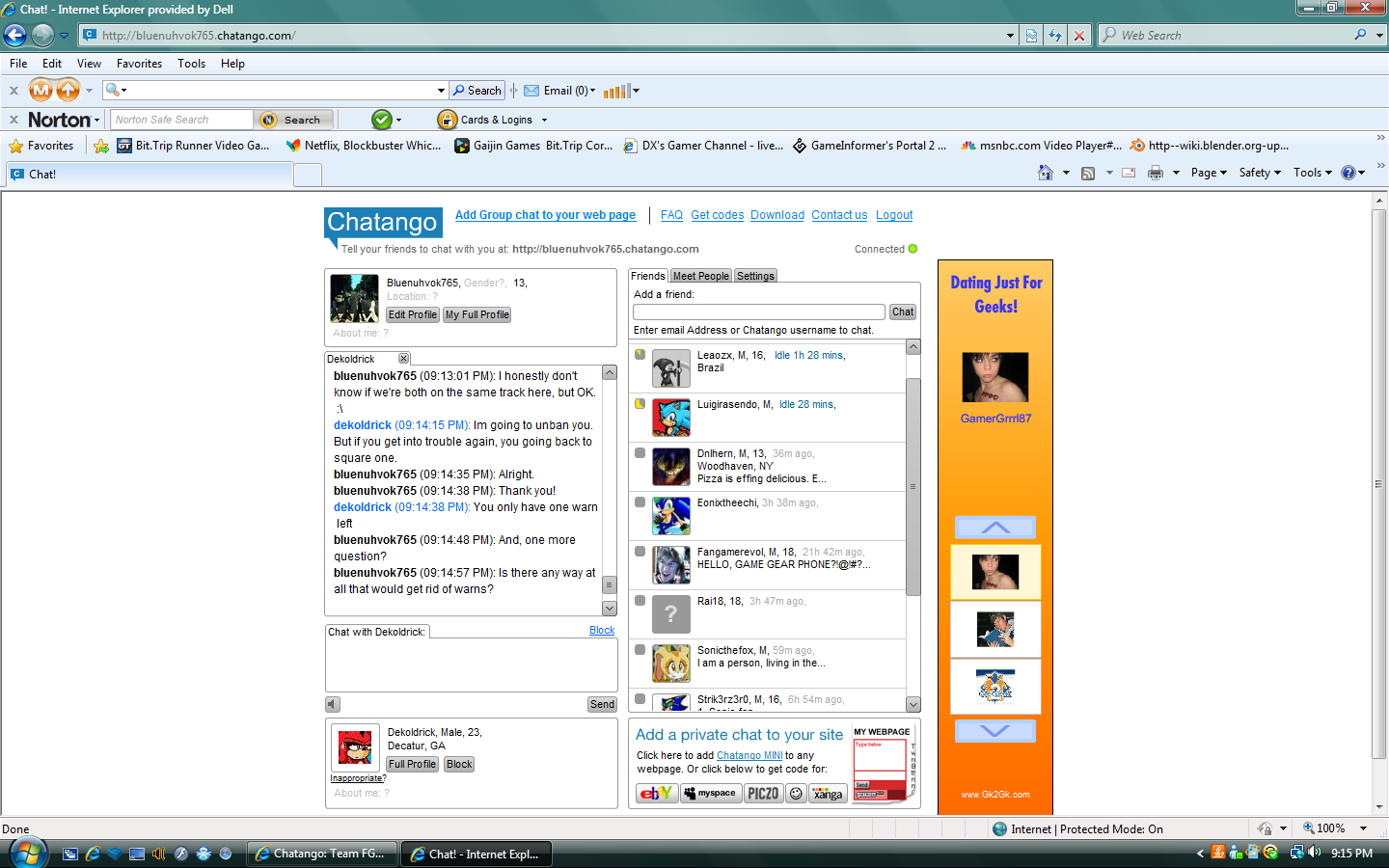Click the Print icon
The height and width of the screenshot is (868, 1389).
click(x=1156, y=173)
